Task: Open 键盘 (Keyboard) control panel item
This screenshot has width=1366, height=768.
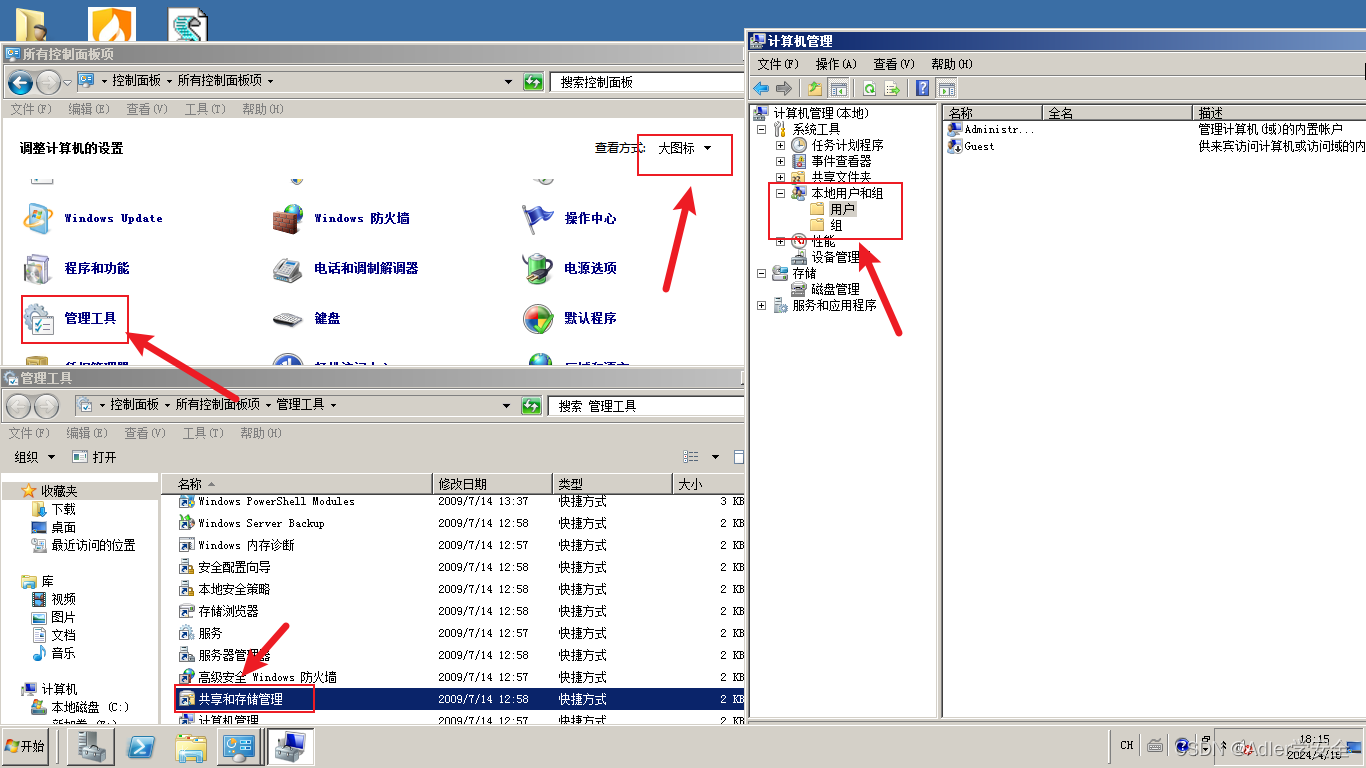Action: pyautogui.click(x=307, y=318)
